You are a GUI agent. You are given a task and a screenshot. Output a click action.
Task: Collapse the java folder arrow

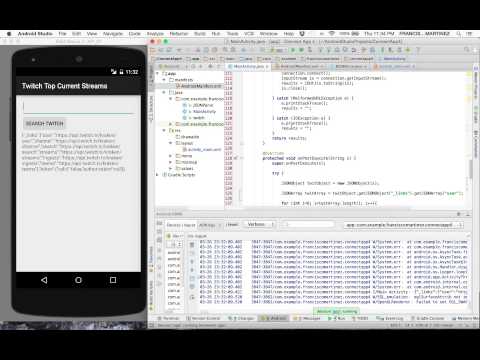coord(164,92)
